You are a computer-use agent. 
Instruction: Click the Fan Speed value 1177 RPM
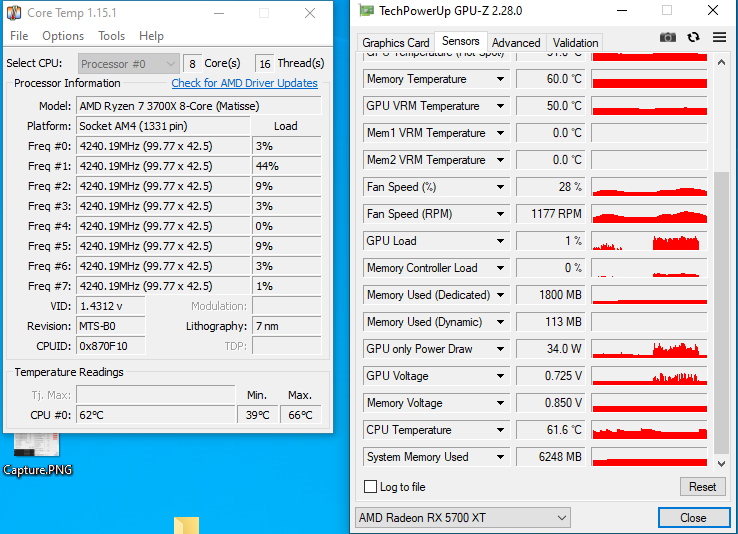(551, 214)
